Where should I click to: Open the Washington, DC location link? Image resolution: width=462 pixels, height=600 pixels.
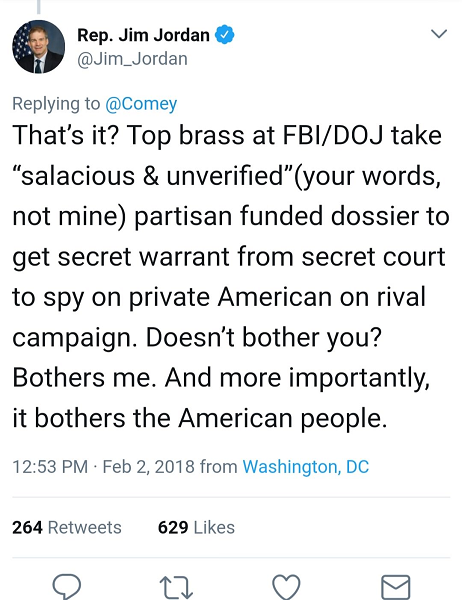305,466
